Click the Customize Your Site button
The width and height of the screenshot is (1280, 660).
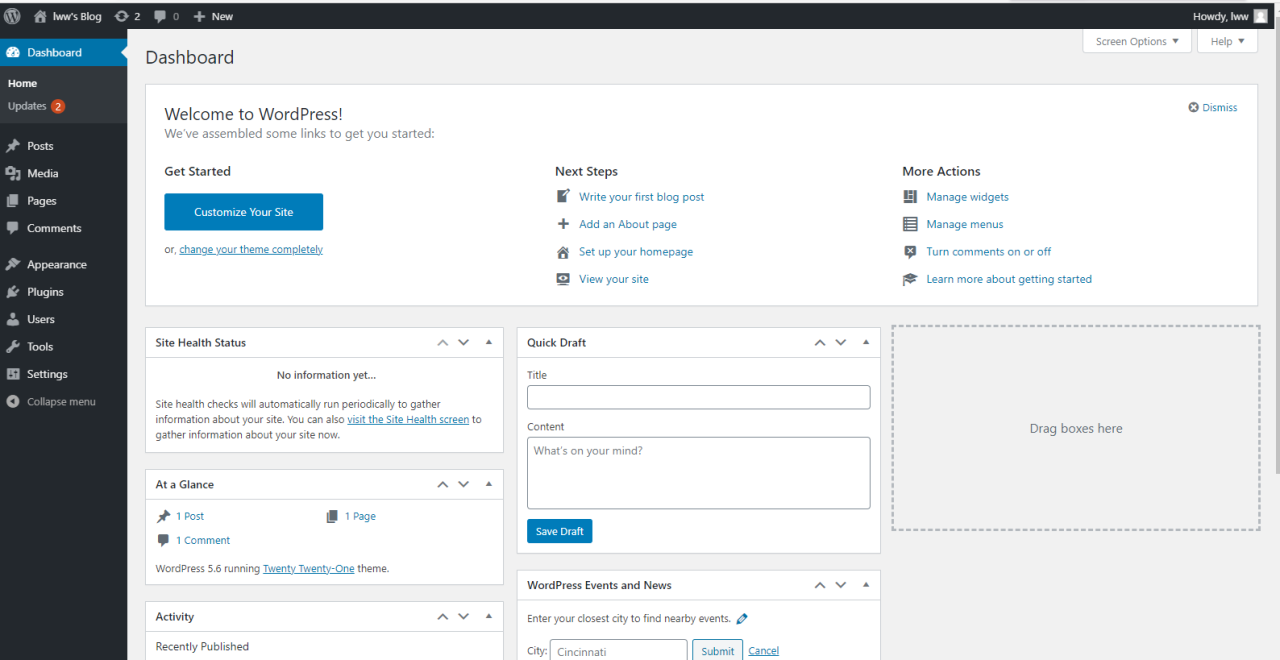243,212
